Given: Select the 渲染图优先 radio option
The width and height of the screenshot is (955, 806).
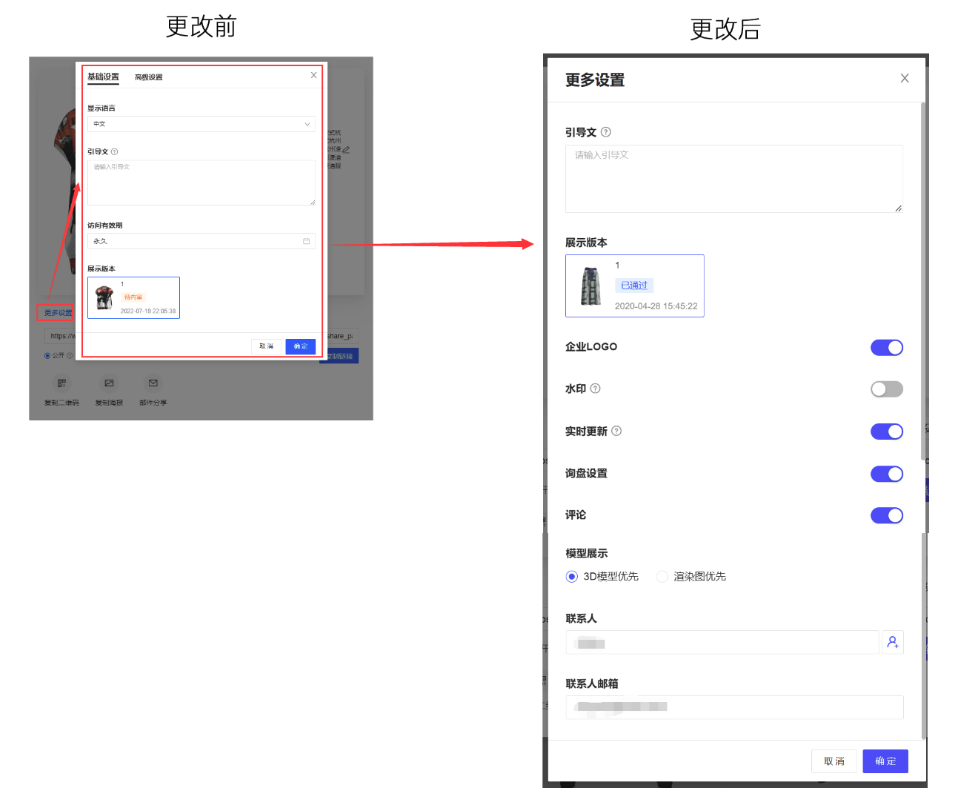Looking at the screenshot, I should coord(662,576).
